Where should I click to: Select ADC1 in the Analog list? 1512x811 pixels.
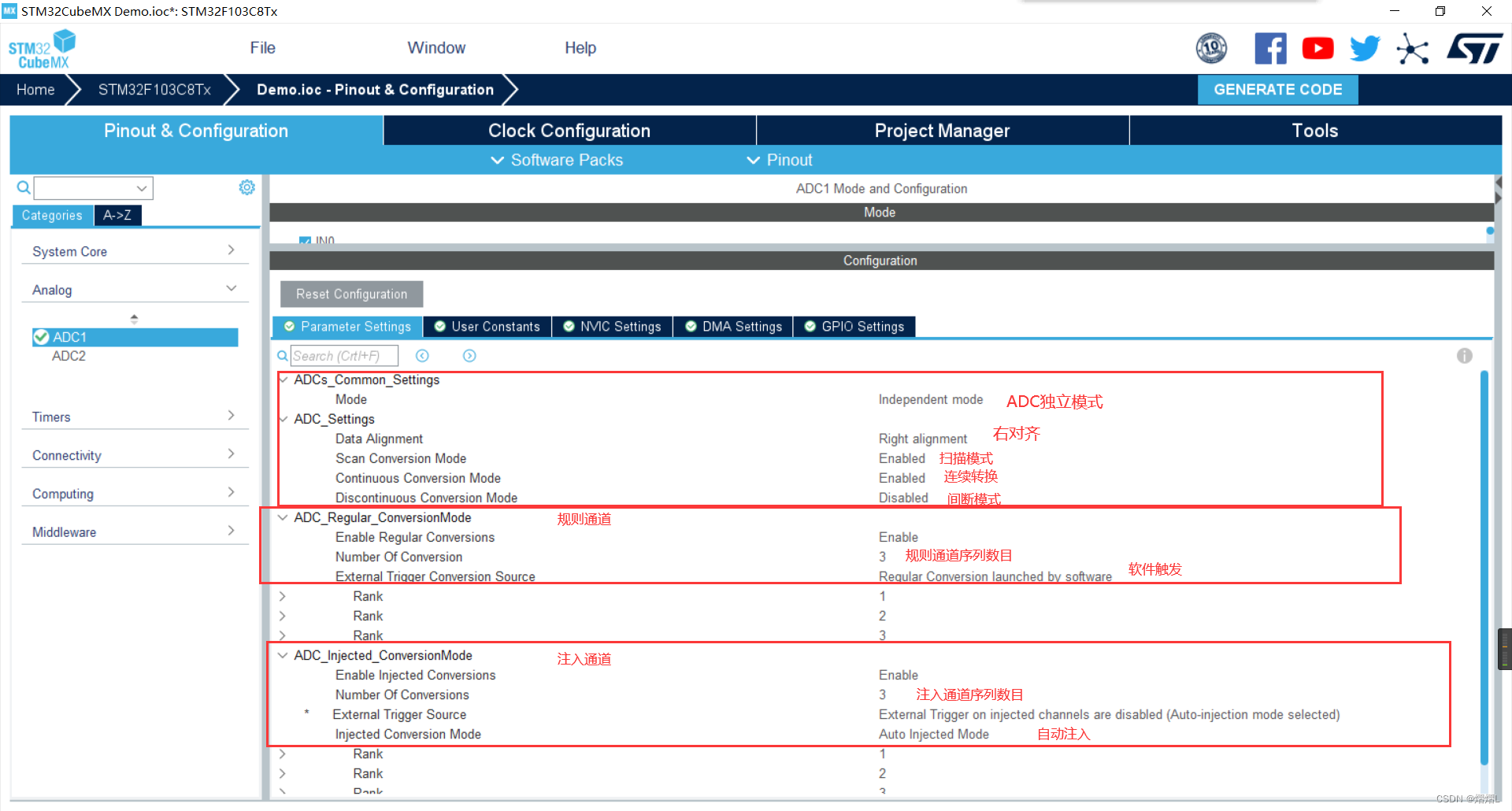[x=135, y=337]
